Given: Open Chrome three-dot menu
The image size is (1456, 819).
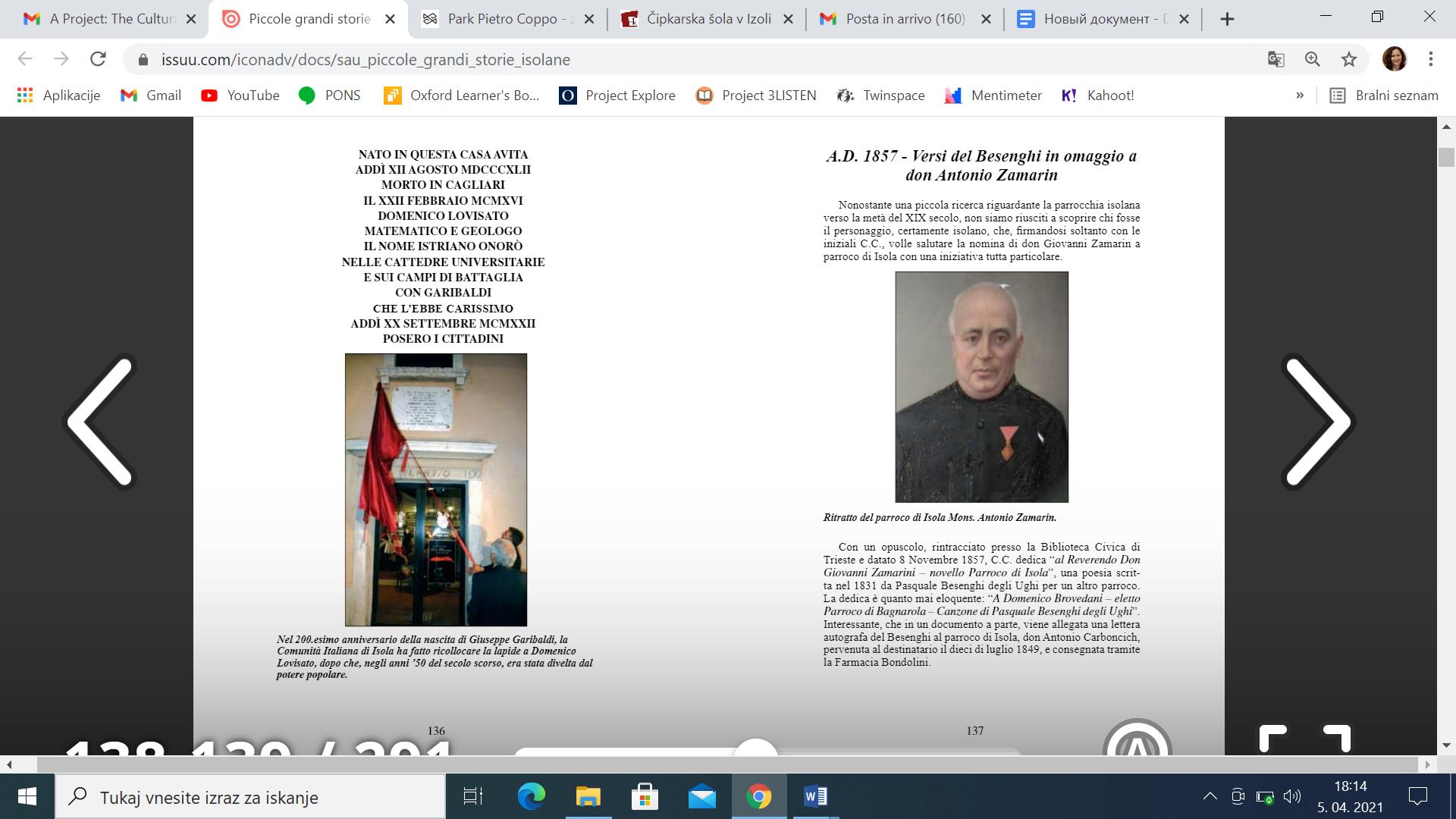Looking at the screenshot, I should 1431,59.
